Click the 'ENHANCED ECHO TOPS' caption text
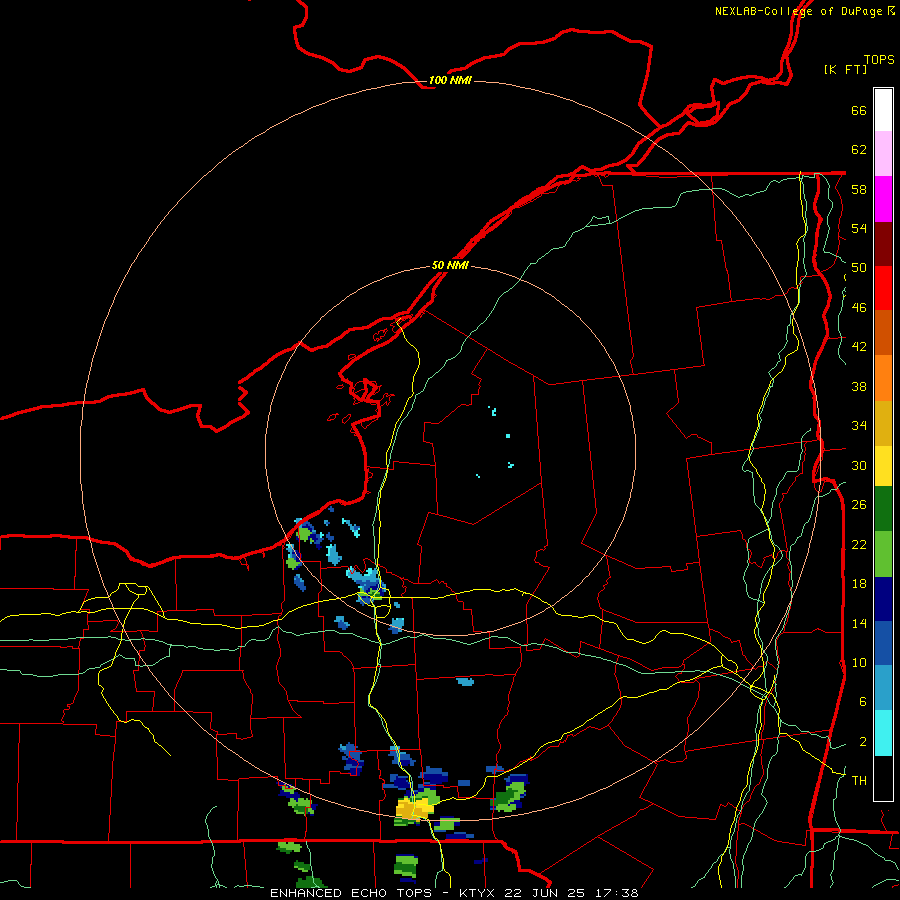Viewport: 900px width, 900px height. tap(360, 893)
